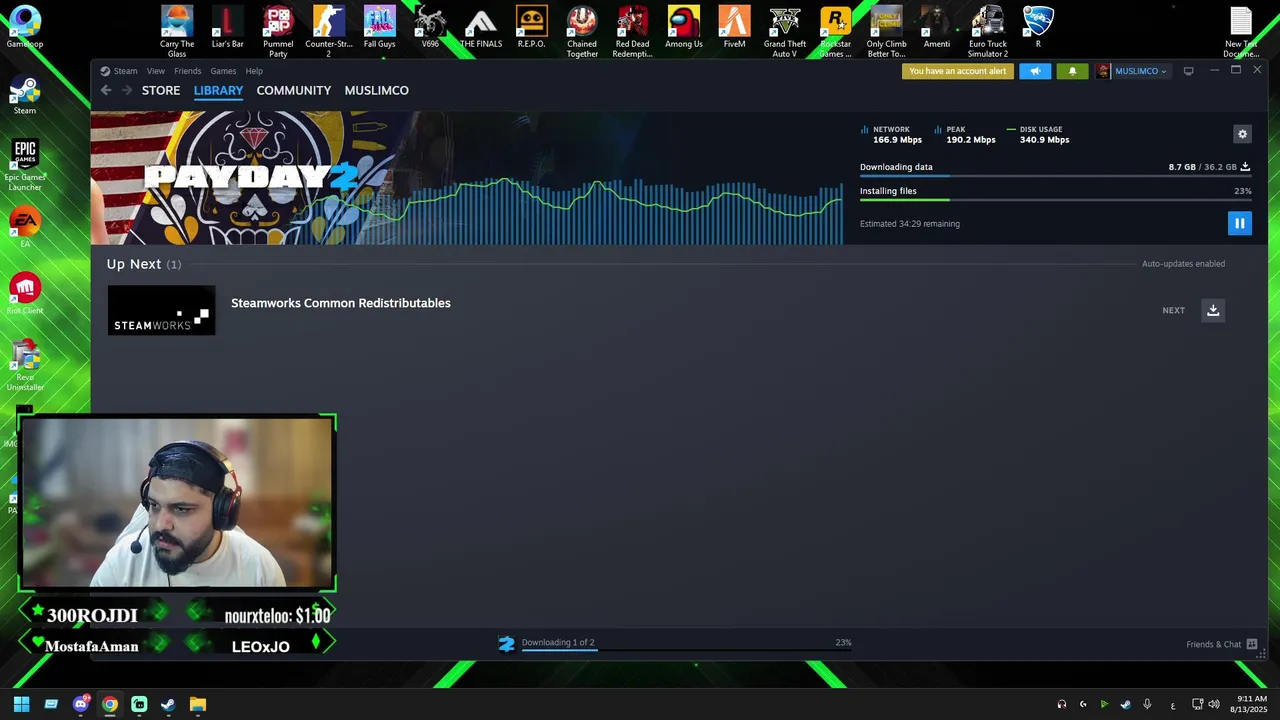Viewport: 1280px width, 720px height.
Task: Open the EA app desktop icon
Action: pos(25,227)
